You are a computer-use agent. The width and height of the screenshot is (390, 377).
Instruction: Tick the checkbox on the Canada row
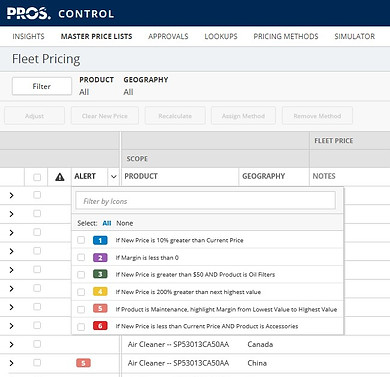click(37, 344)
